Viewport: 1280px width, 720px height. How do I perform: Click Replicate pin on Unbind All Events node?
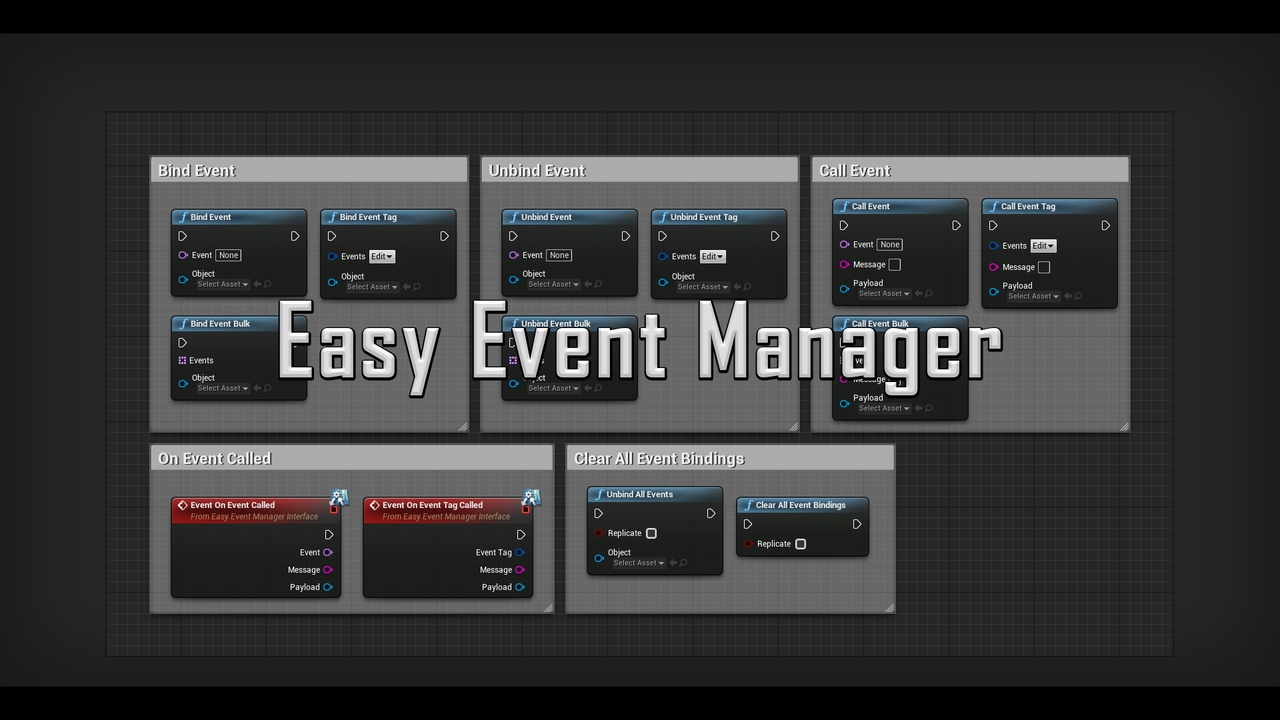pyautogui.click(x=599, y=533)
